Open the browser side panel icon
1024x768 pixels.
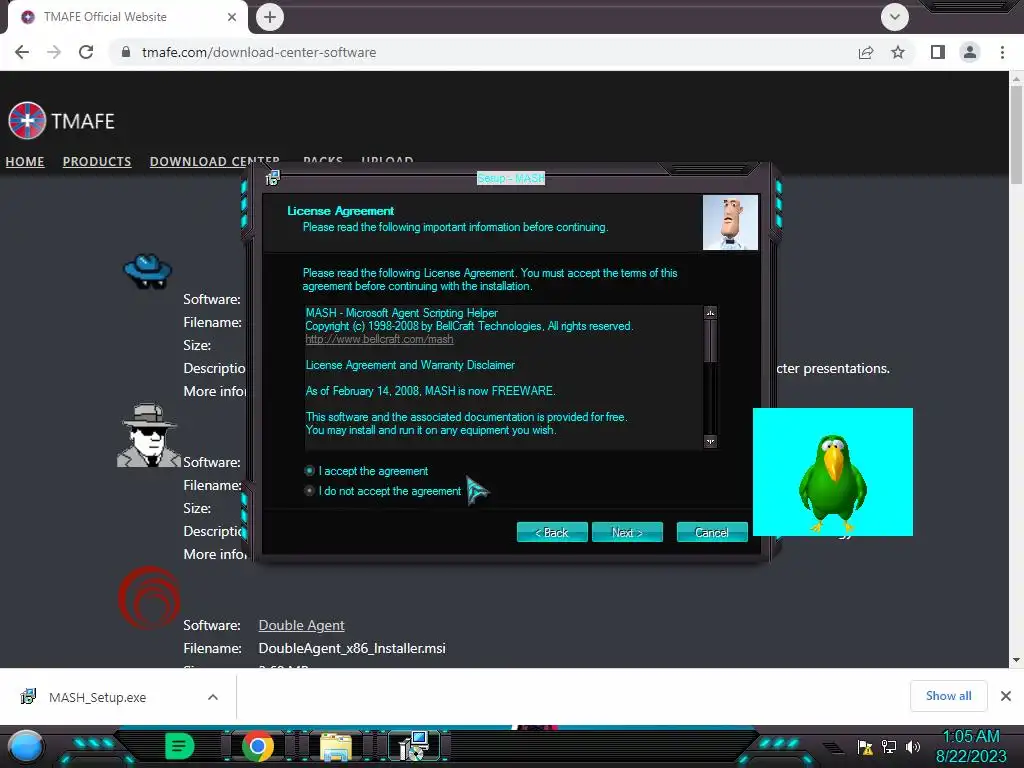click(938, 52)
